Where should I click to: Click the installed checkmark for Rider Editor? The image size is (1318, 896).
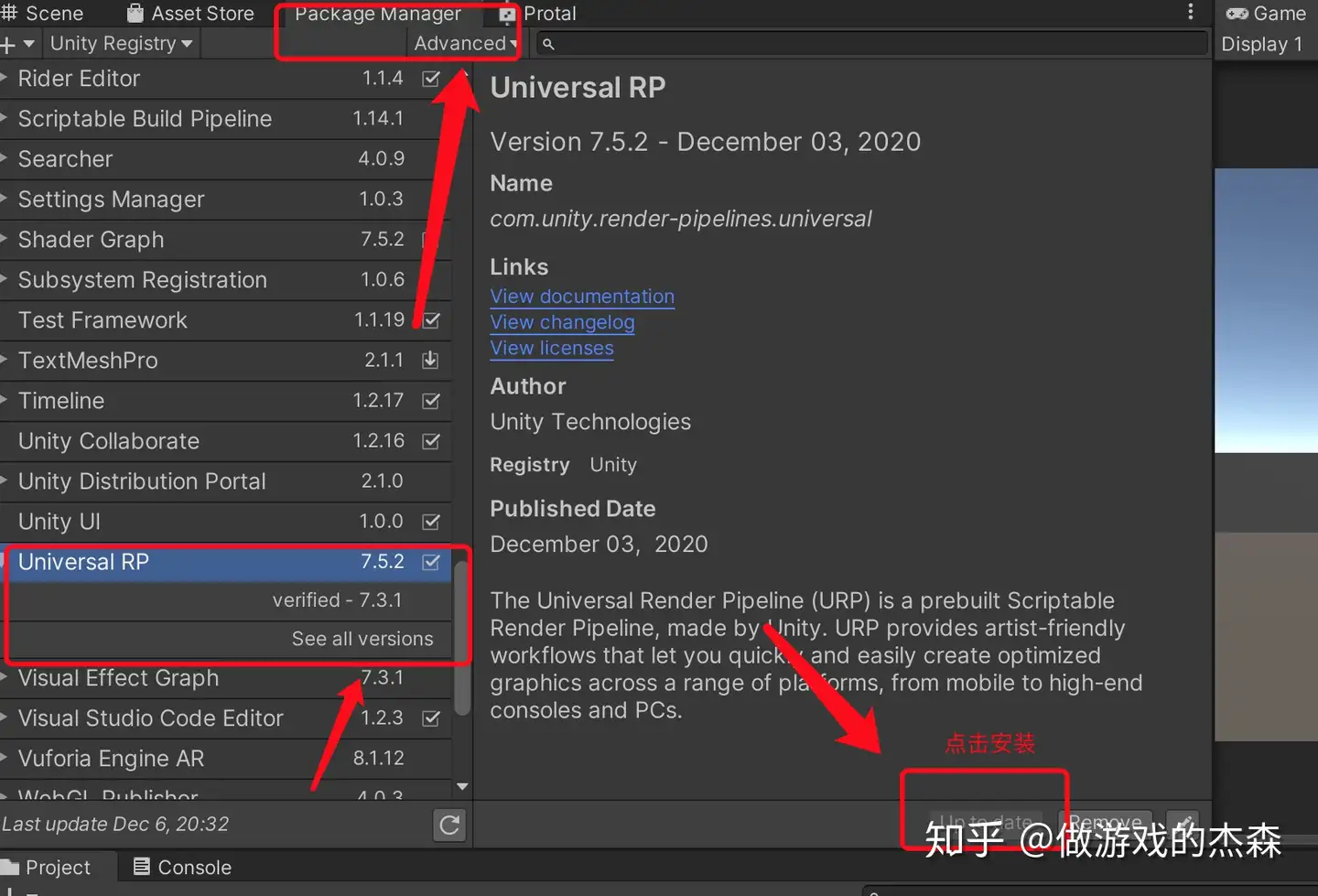pos(431,79)
